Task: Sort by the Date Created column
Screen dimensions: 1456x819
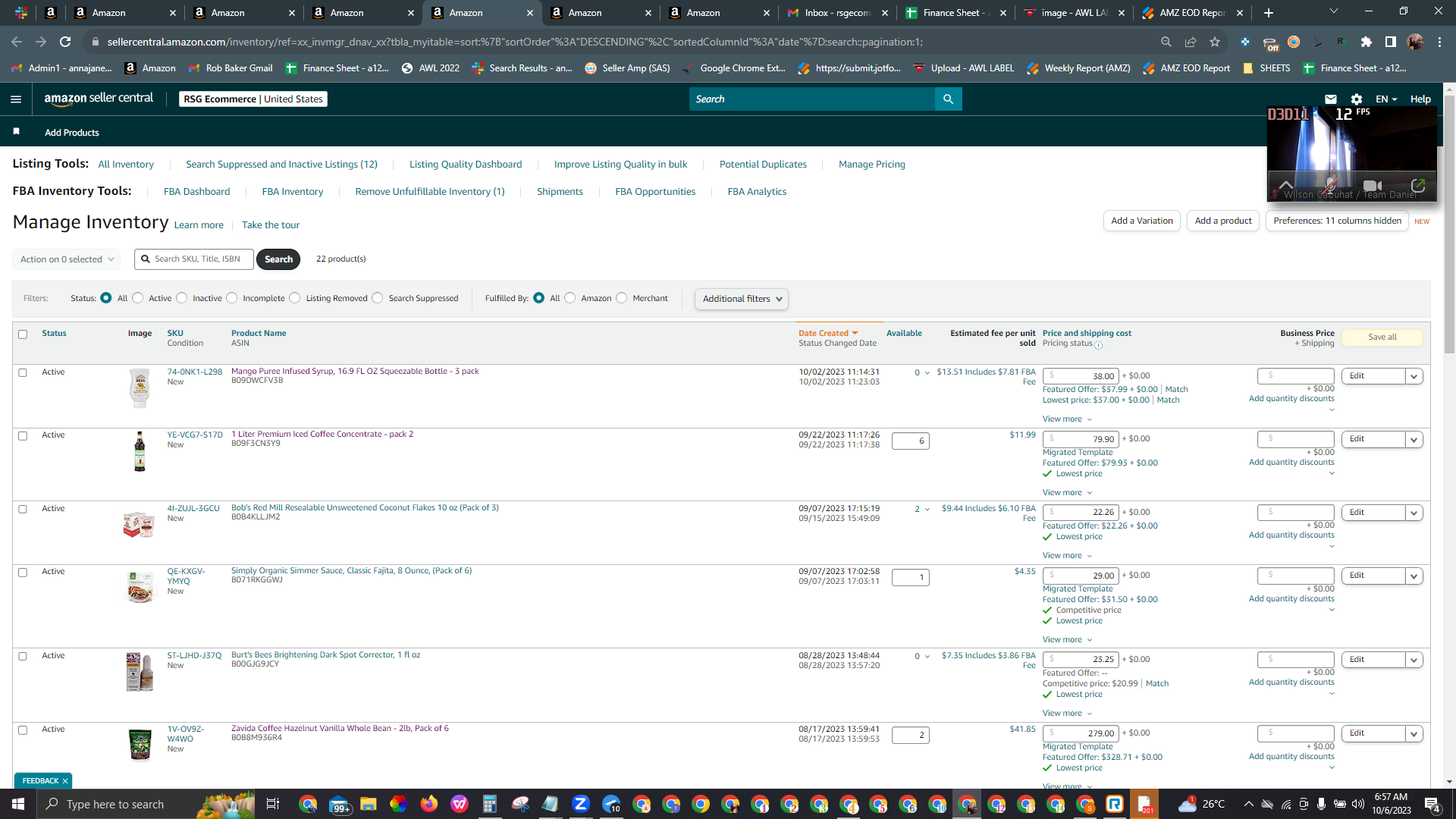Action: (828, 334)
